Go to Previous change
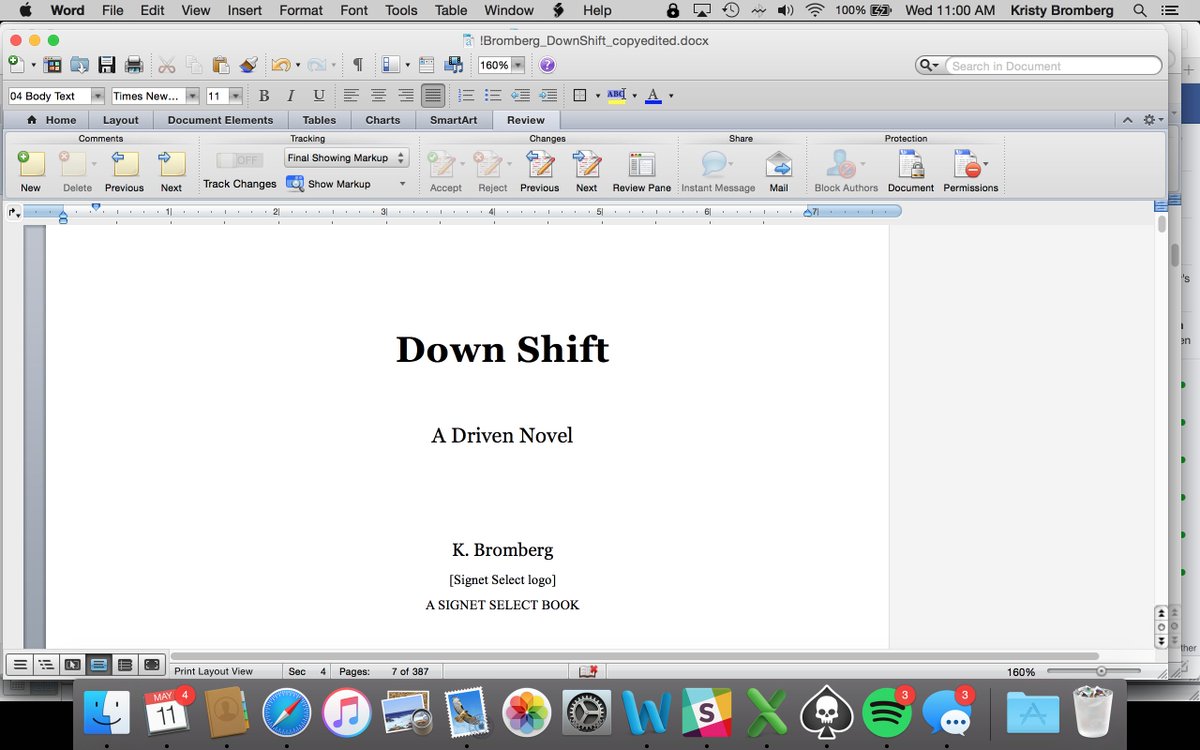The width and height of the screenshot is (1200, 750). click(x=540, y=171)
